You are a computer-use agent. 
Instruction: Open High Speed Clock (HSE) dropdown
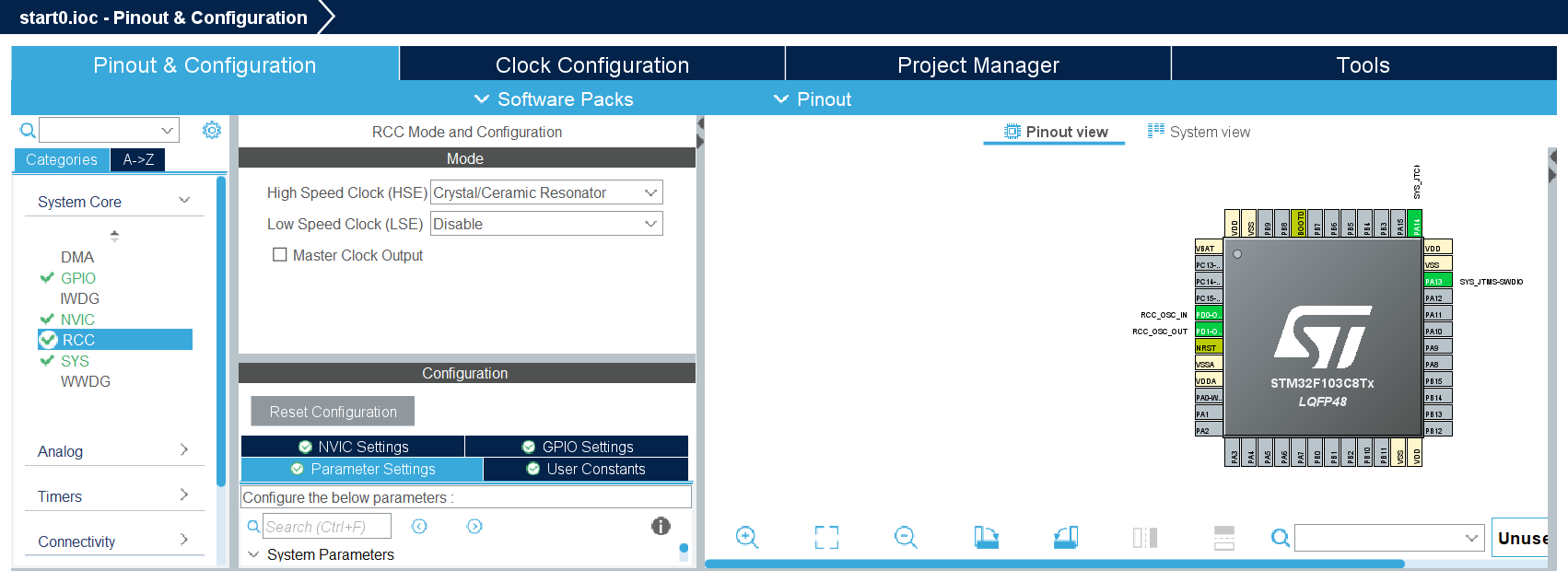click(546, 192)
